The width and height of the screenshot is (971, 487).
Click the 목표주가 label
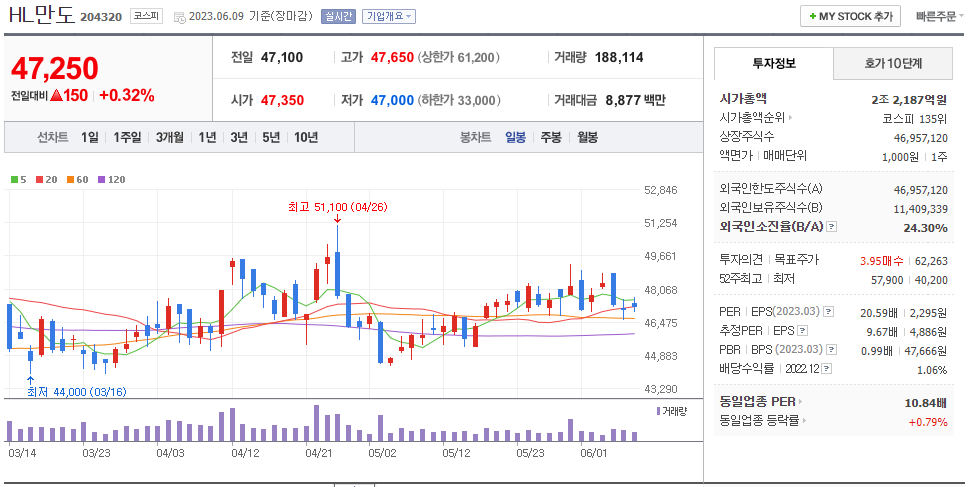click(796, 260)
